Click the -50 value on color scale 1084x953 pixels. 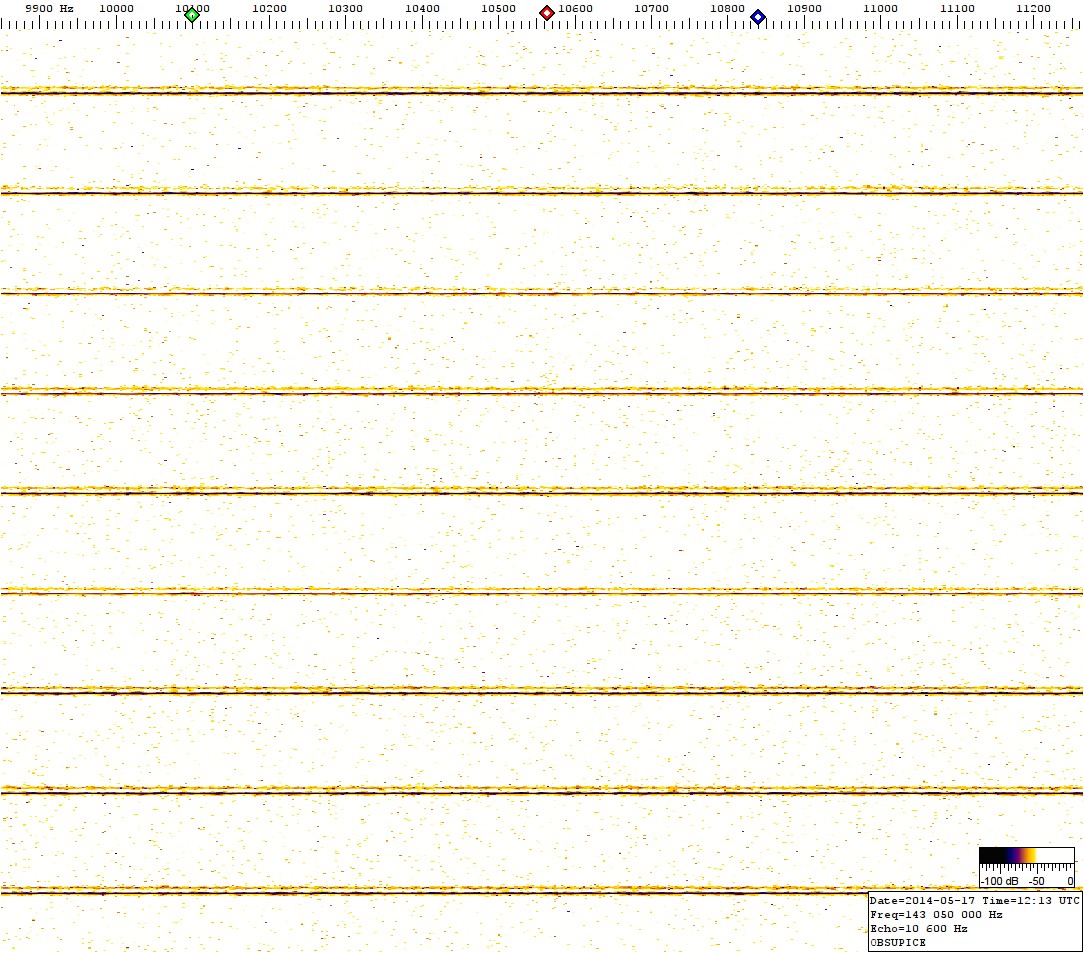1037,881
